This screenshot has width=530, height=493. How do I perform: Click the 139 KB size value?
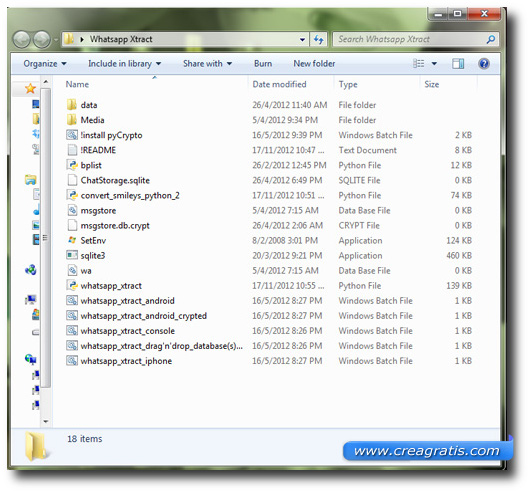459,286
